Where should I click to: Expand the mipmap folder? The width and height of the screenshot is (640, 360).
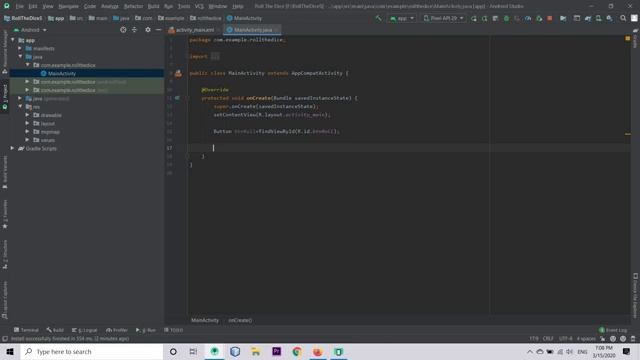pyautogui.click(x=27, y=131)
